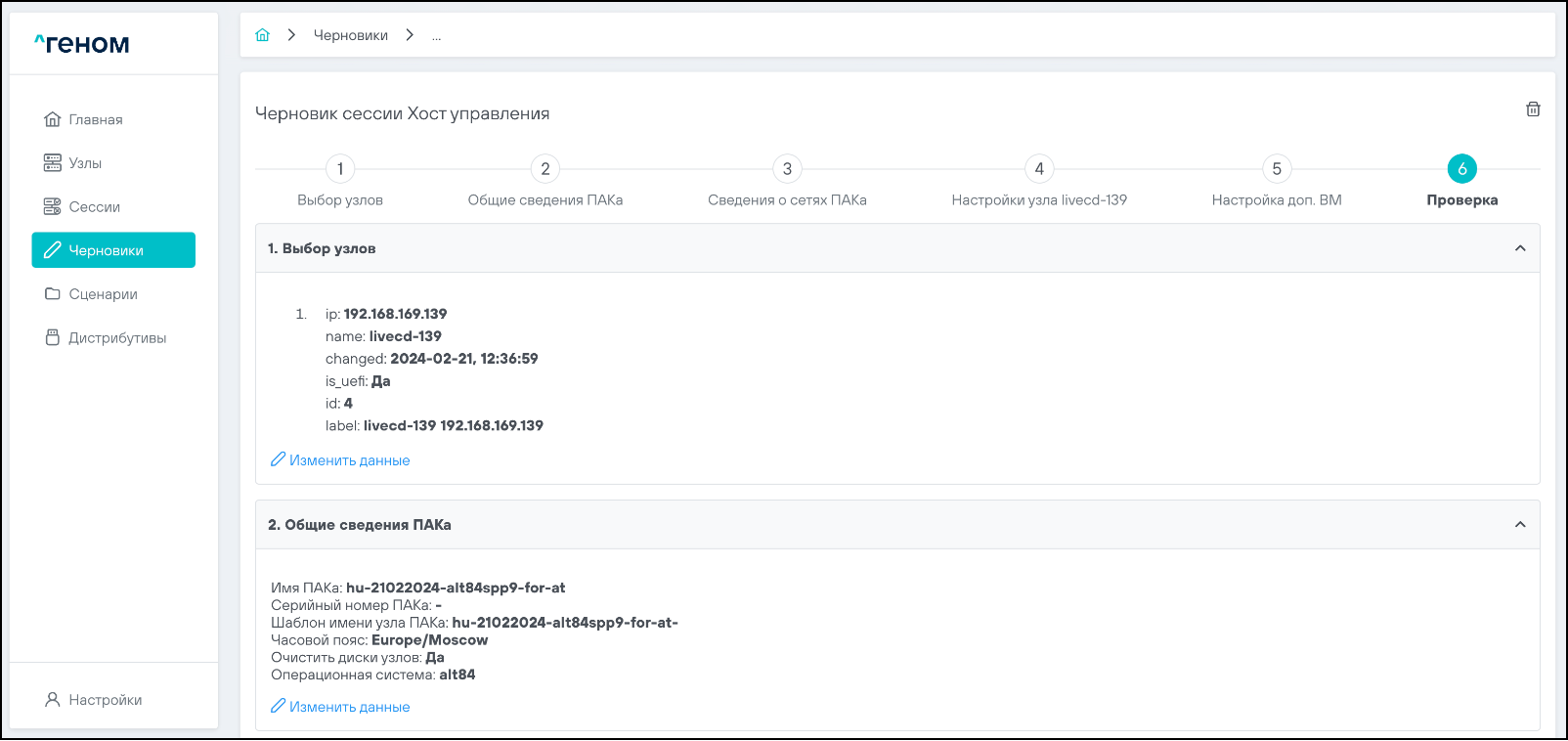Go to step 2 Общие сведения ПАКа
This screenshot has width=1568, height=741.
(545, 169)
